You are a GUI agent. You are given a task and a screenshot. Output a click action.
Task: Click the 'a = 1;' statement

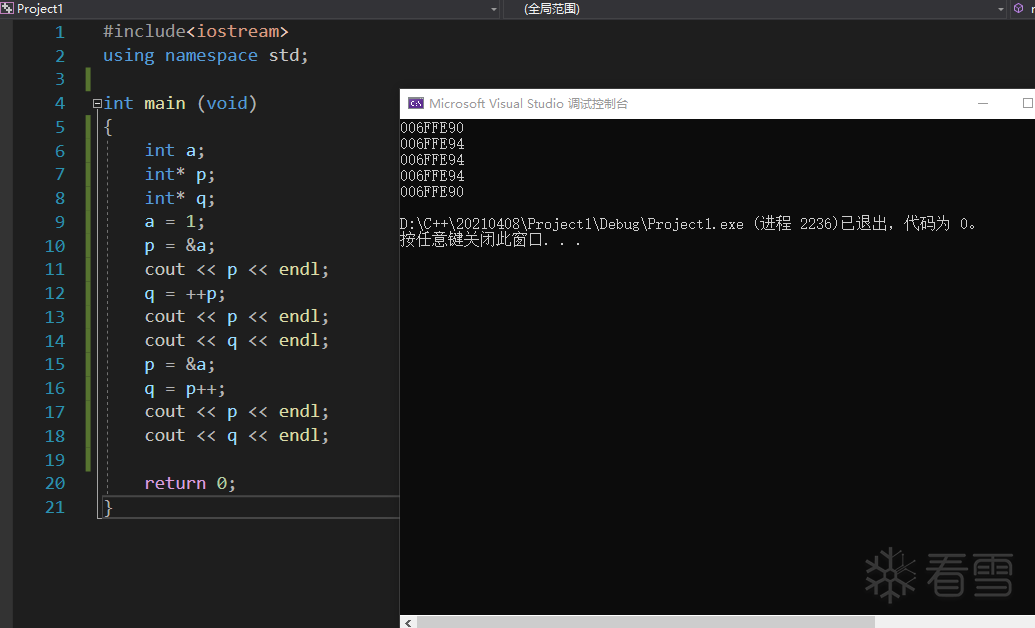[x=174, y=222]
